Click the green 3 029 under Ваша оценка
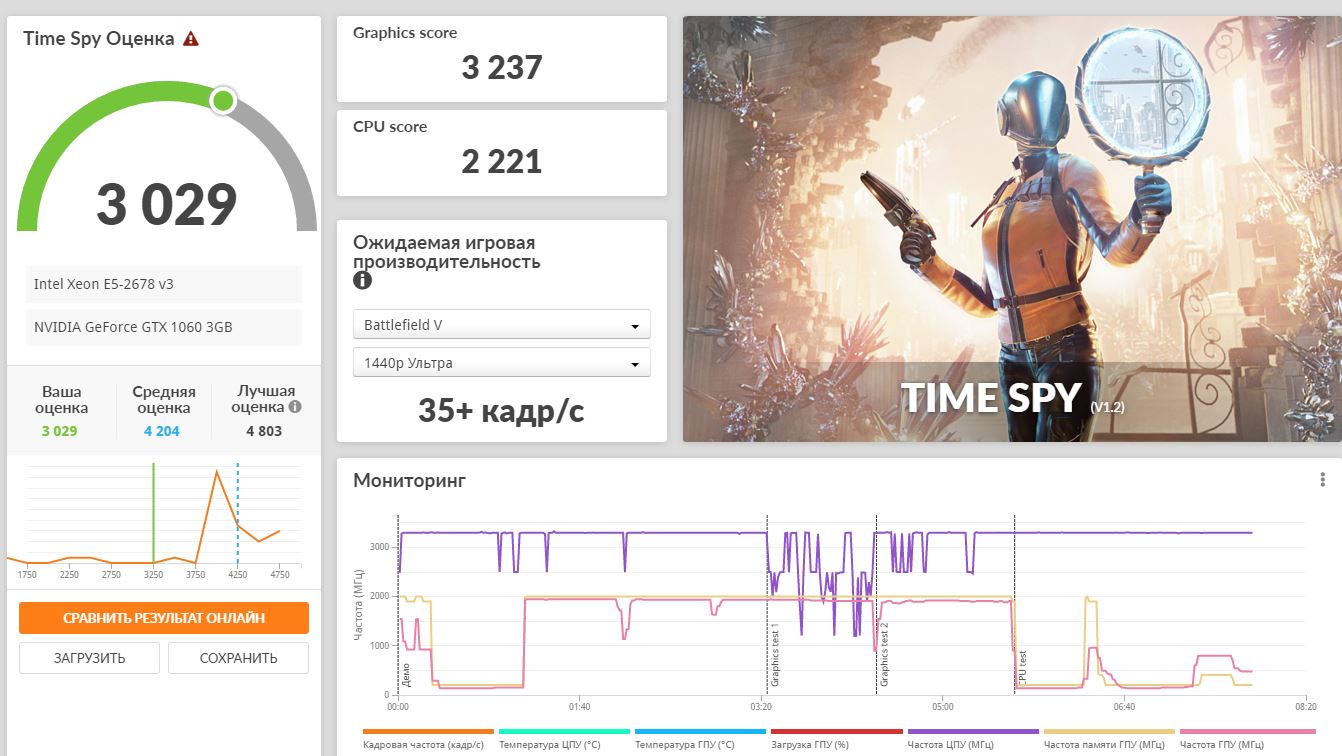This screenshot has height=756, width=1342. 60,431
